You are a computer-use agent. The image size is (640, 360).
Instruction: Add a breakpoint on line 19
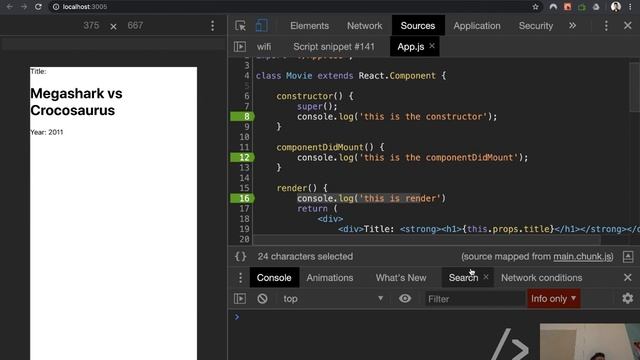click(244, 229)
